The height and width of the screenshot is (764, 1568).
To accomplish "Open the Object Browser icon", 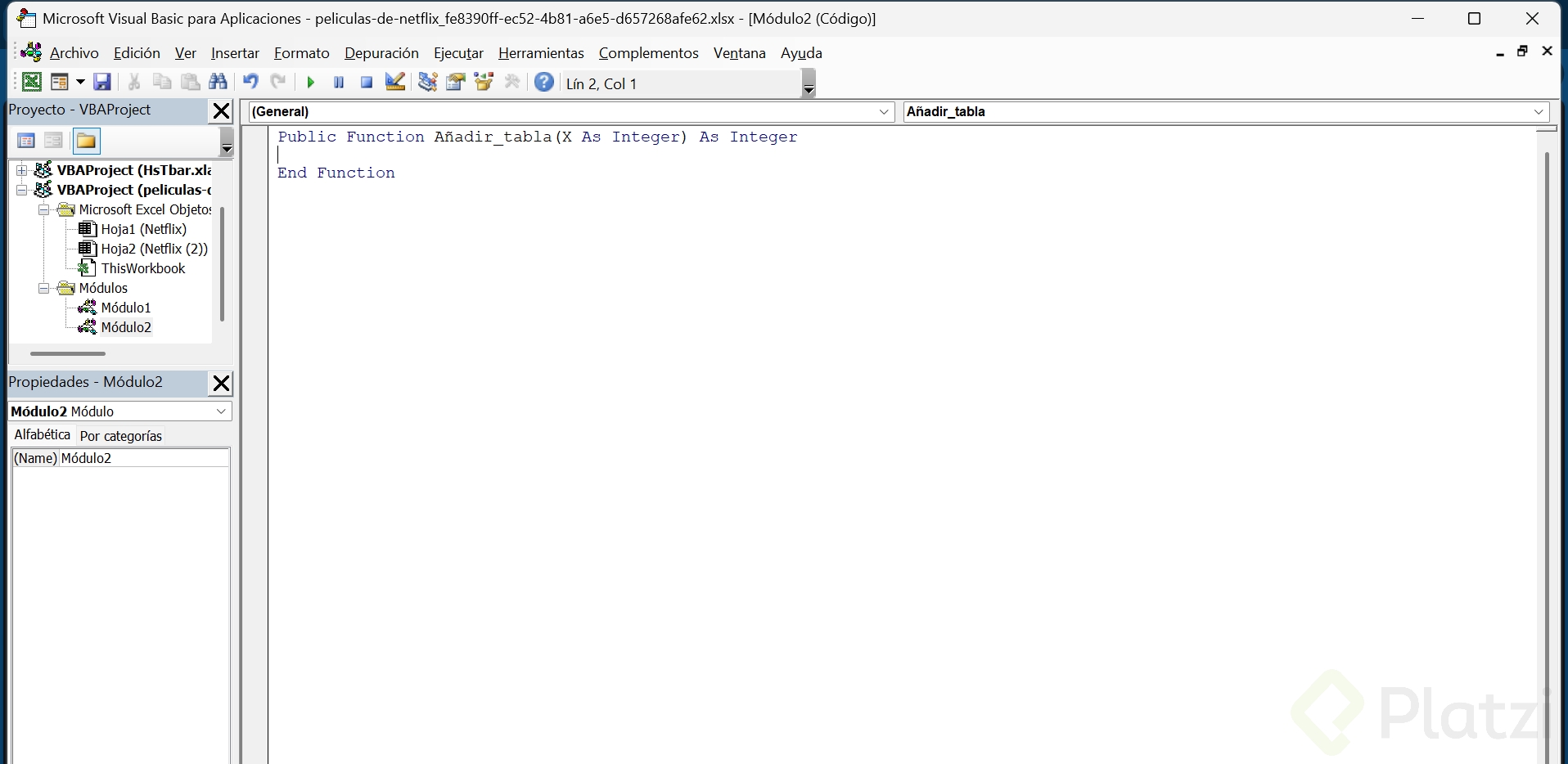I will [x=484, y=82].
